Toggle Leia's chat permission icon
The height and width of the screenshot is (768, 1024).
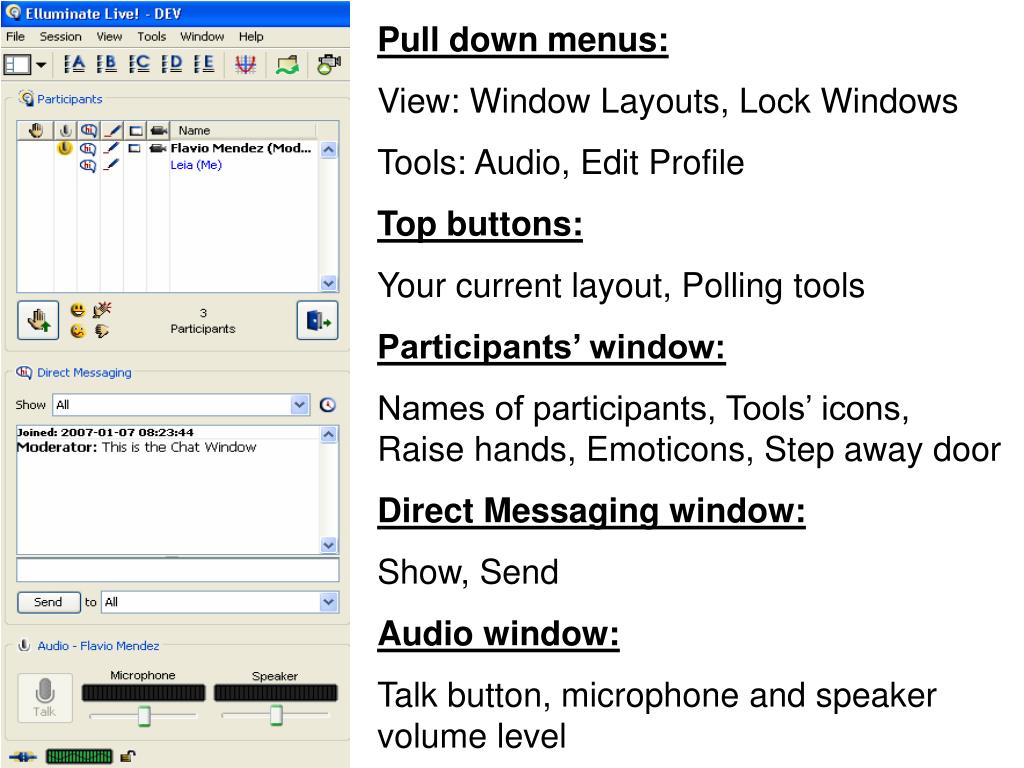click(x=88, y=166)
